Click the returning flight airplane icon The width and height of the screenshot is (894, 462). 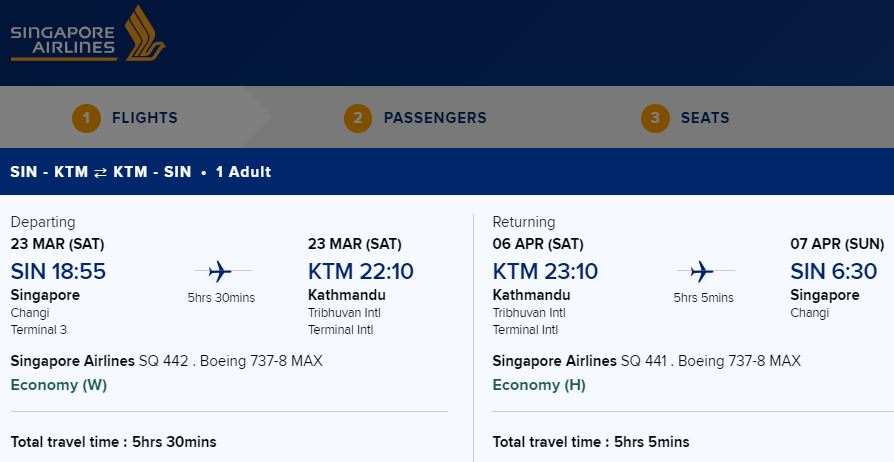click(702, 271)
